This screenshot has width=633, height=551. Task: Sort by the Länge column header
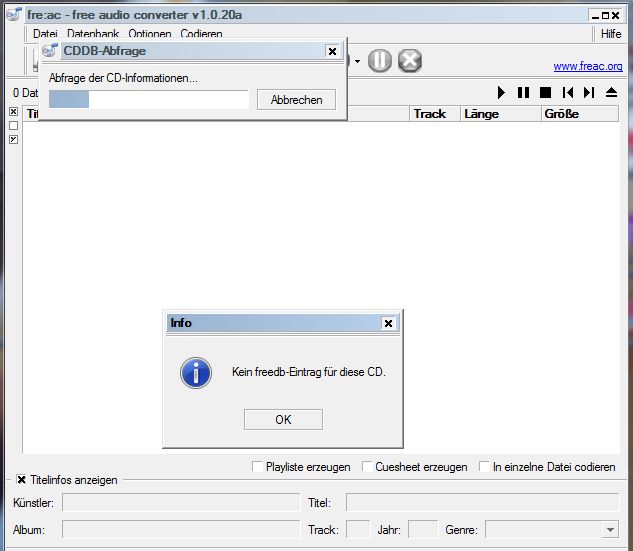pyautogui.click(x=500, y=114)
